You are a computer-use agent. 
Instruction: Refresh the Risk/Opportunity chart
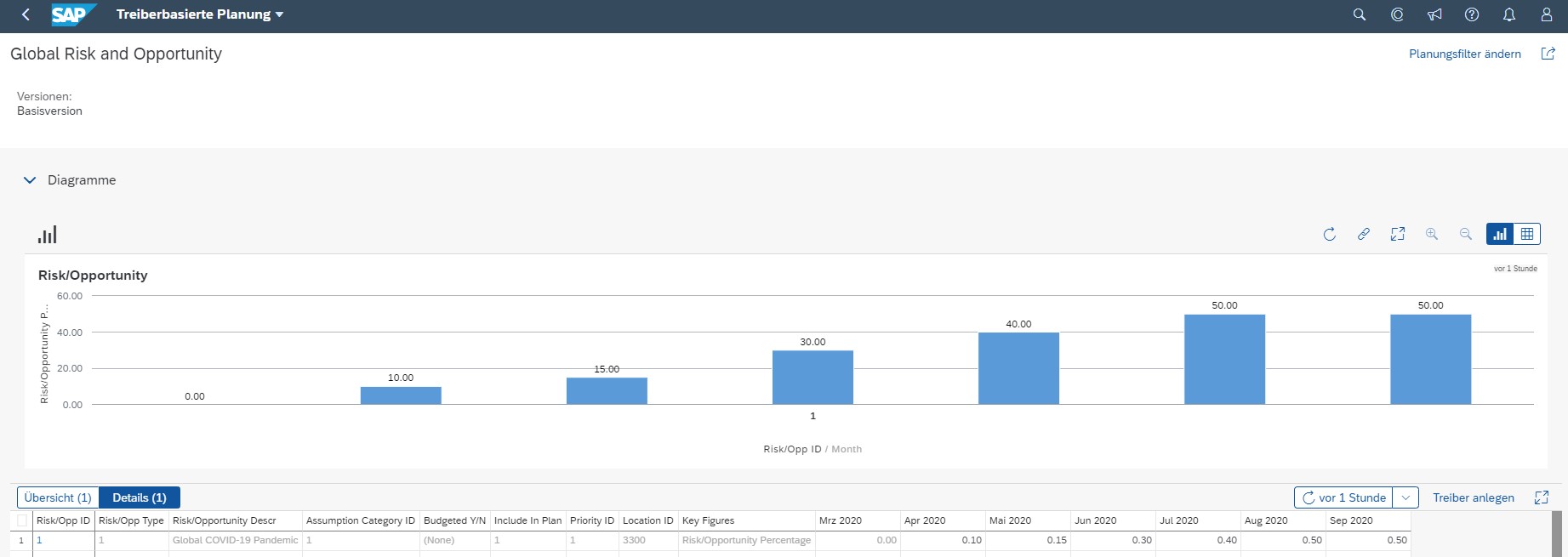[x=1330, y=234]
